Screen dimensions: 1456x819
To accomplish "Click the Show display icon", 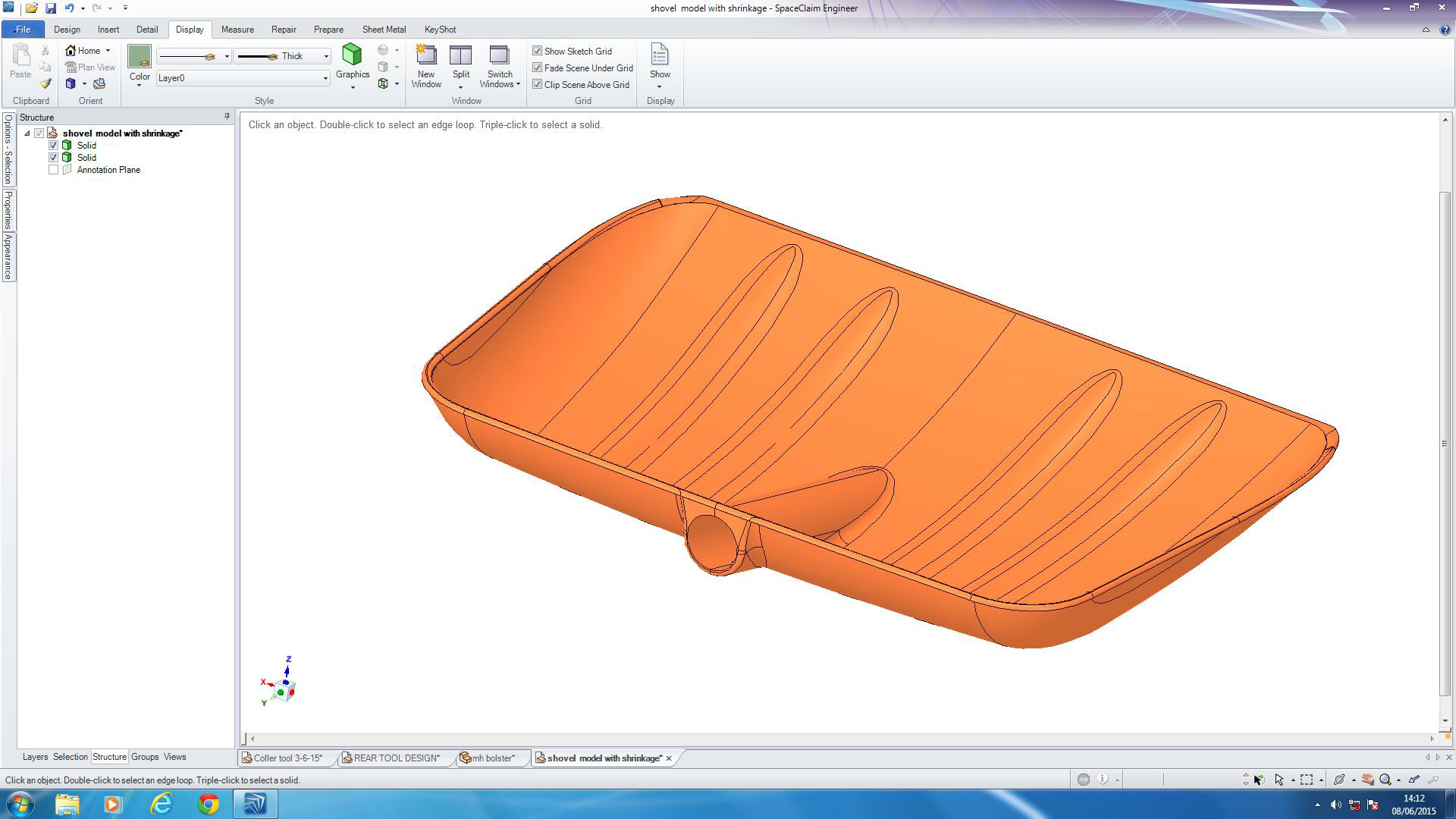I will click(x=660, y=56).
